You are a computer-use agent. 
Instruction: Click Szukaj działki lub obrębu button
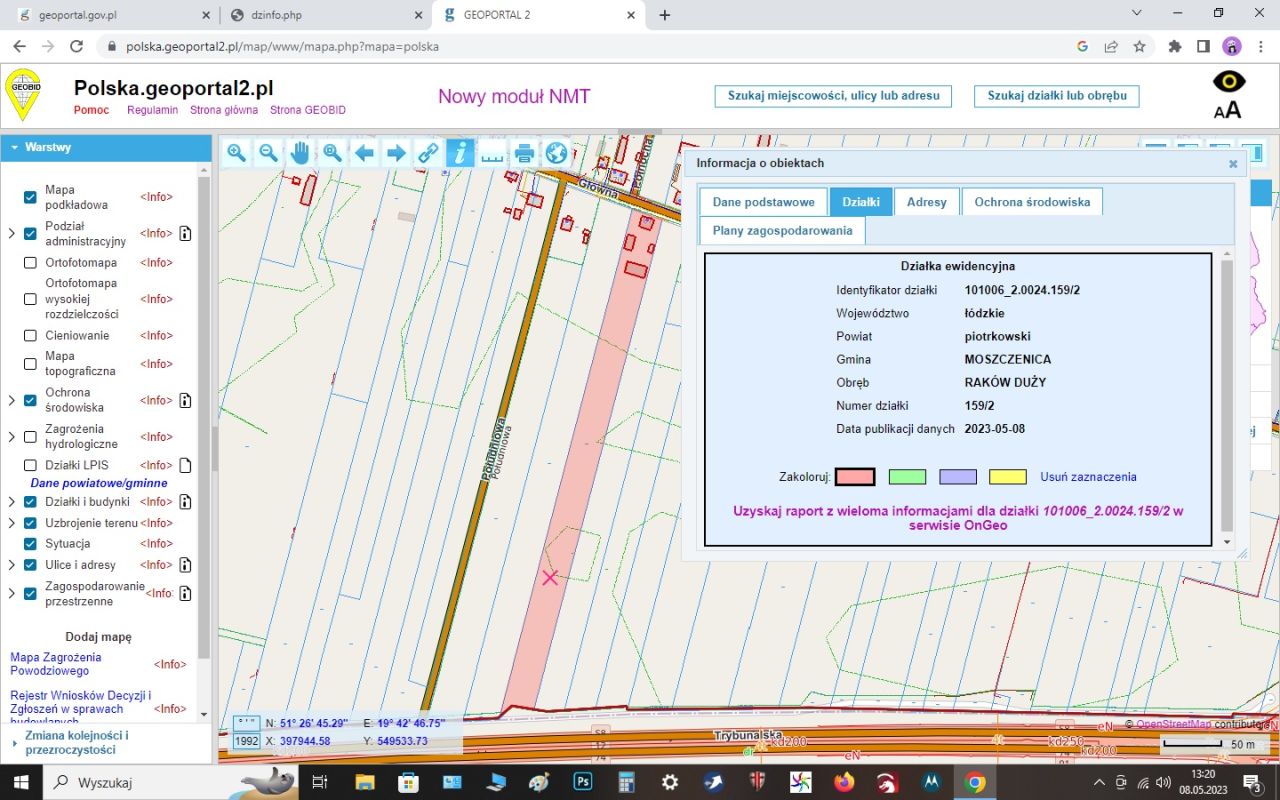coord(1056,96)
